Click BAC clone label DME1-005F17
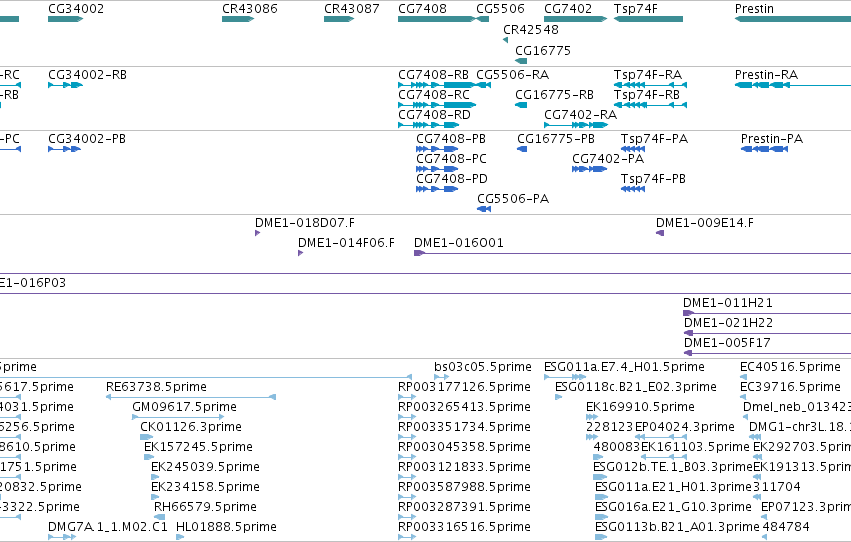Viewport: 851px width, 542px height. coord(727,343)
